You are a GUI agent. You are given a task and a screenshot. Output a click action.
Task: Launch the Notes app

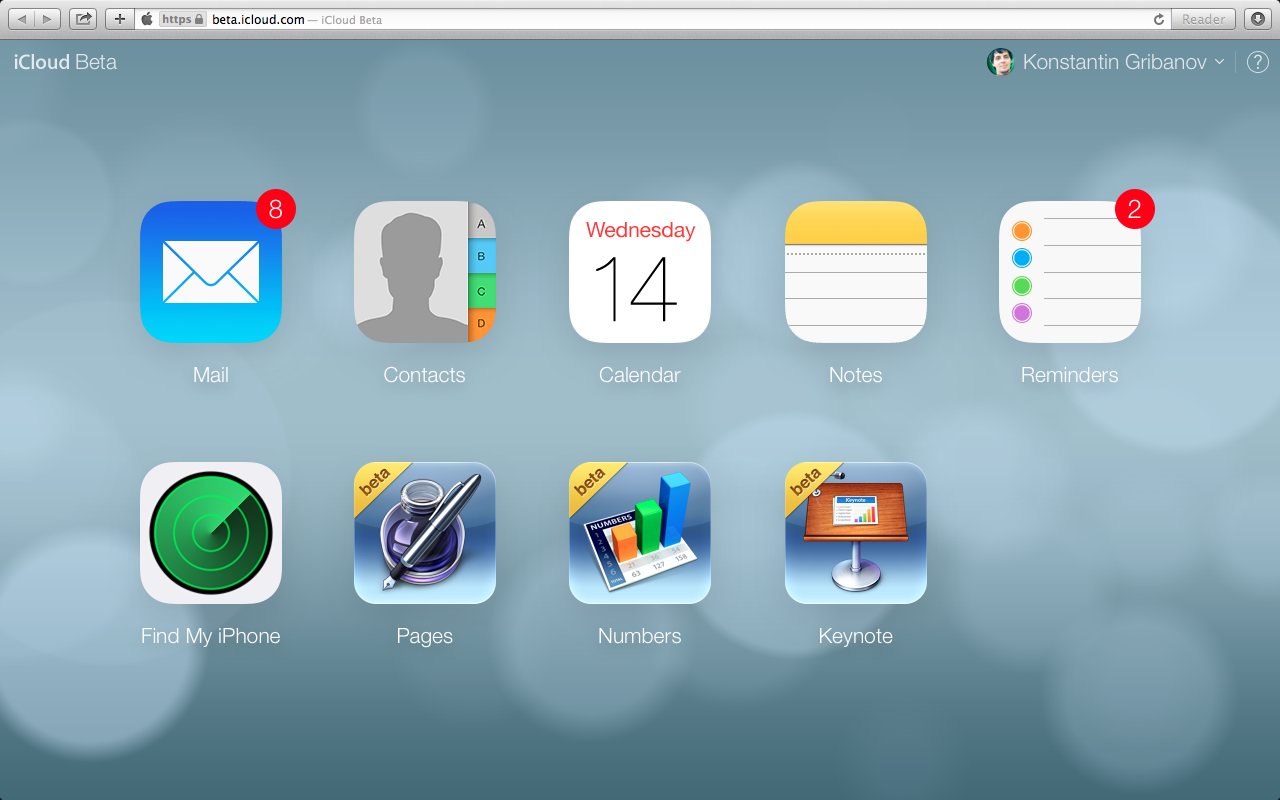pos(856,272)
